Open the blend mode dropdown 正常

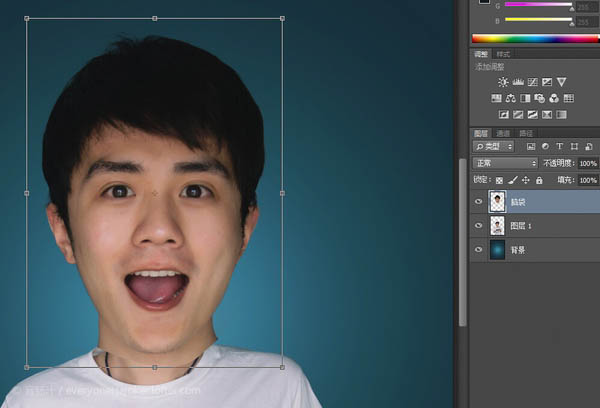(x=505, y=163)
